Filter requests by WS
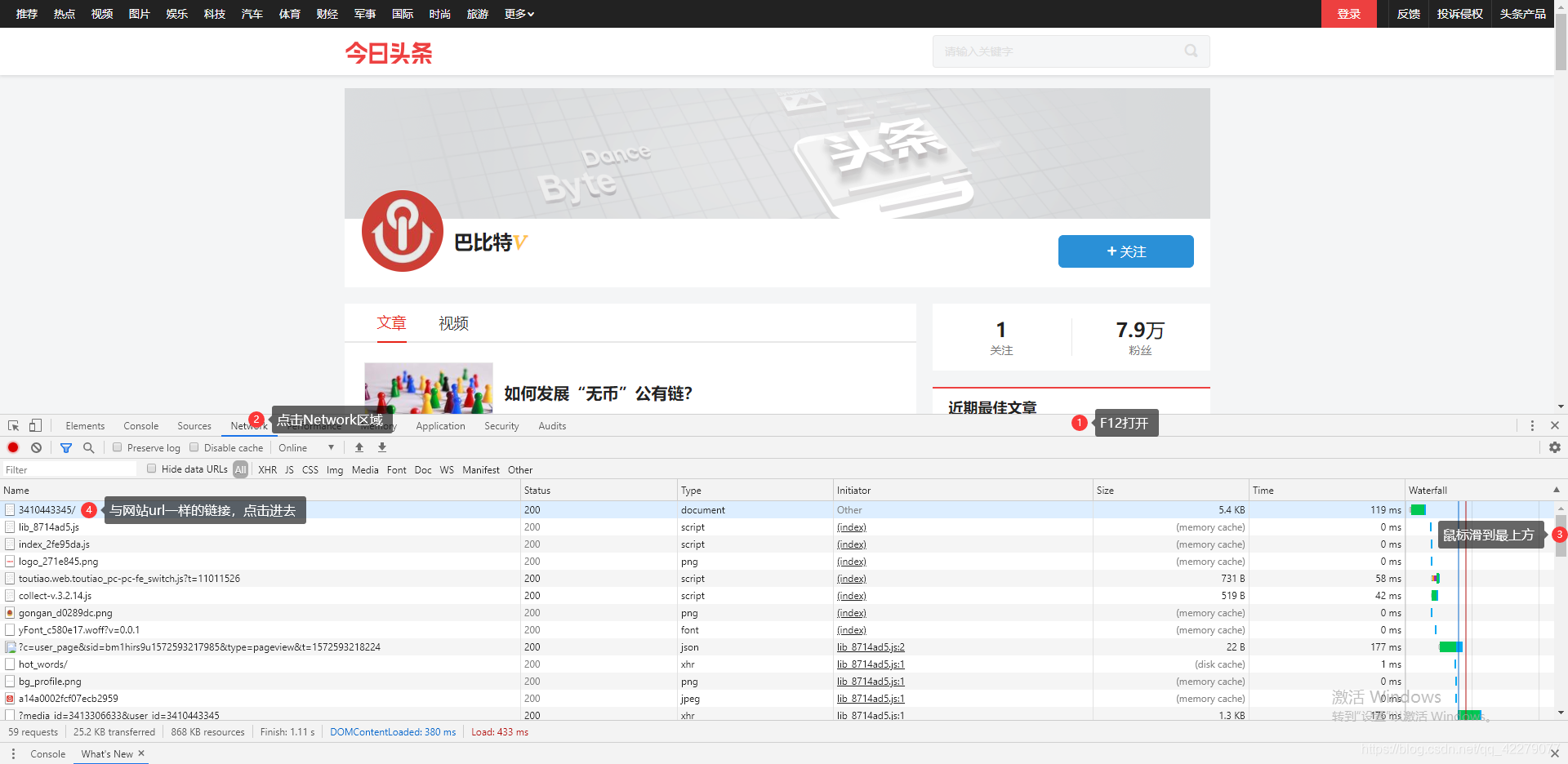 pyautogui.click(x=447, y=470)
